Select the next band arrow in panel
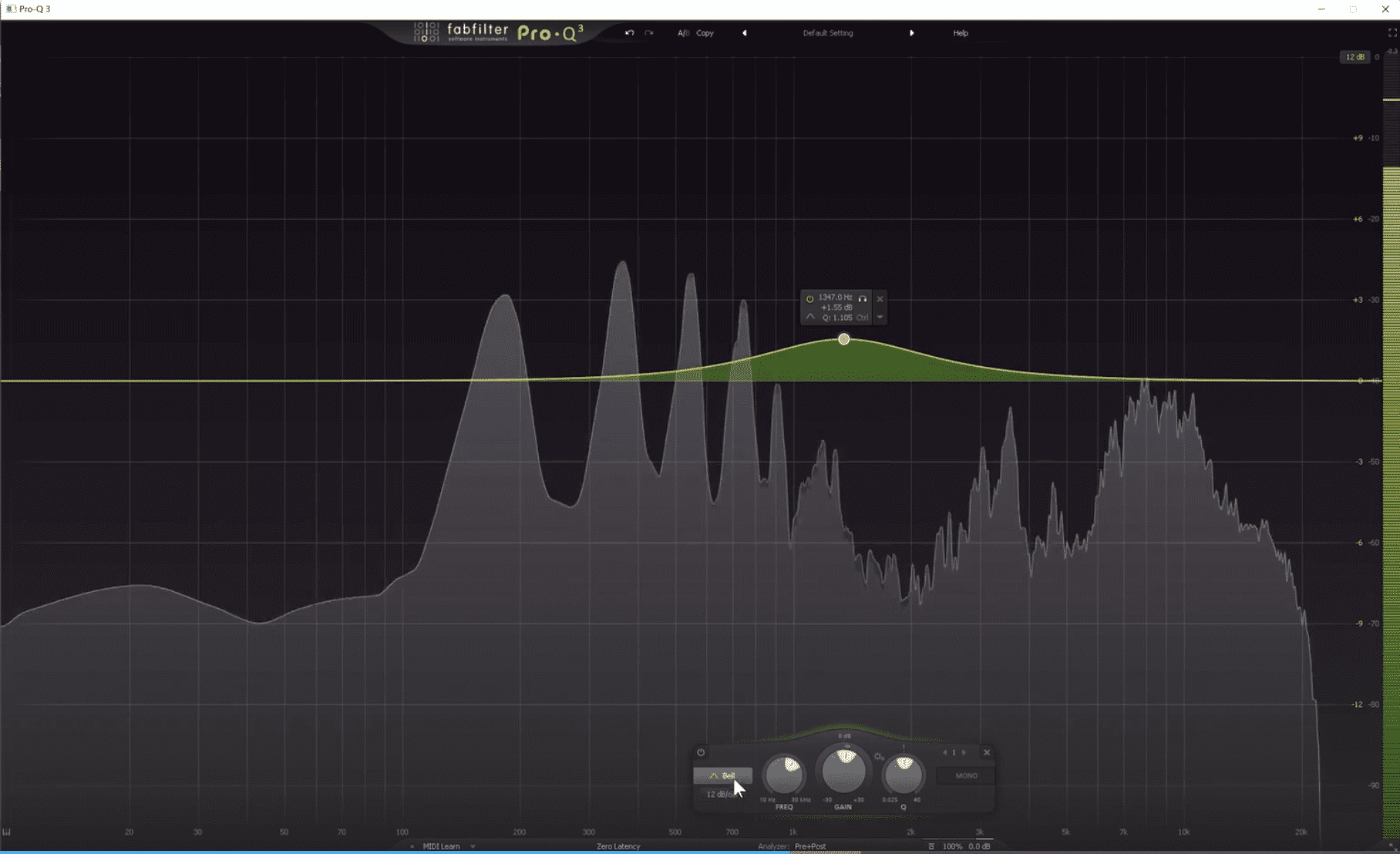Image resolution: width=1400 pixels, height=854 pixels. [x=964, y=752]
